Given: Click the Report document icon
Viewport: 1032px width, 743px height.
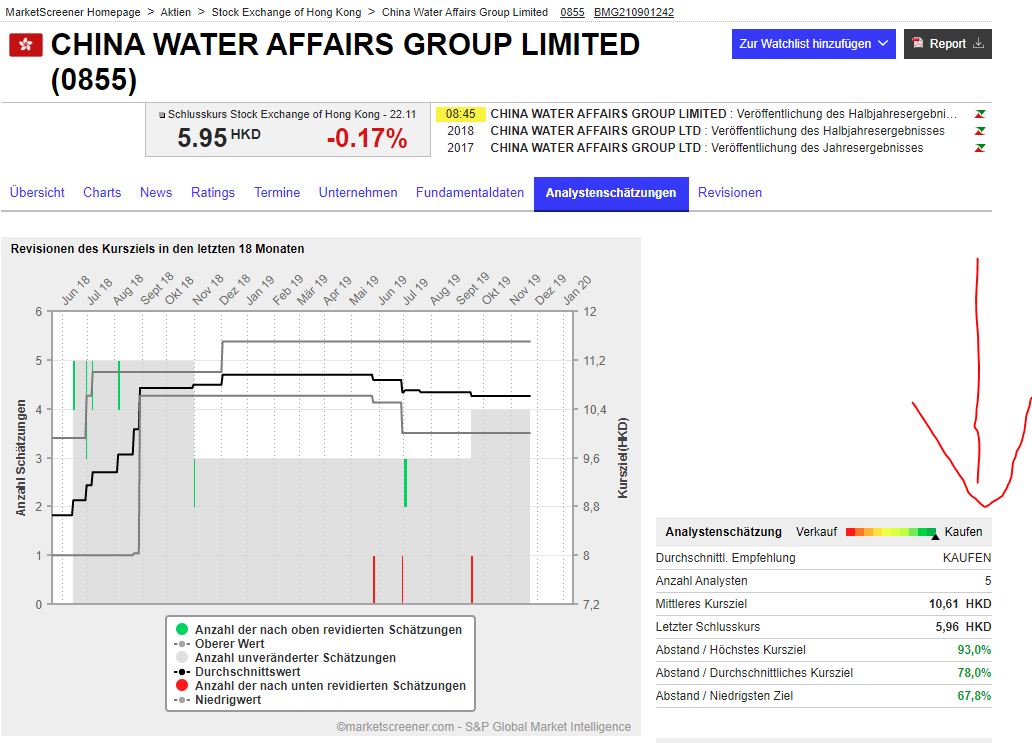Looking at the screenshot, I should (919, 43).
